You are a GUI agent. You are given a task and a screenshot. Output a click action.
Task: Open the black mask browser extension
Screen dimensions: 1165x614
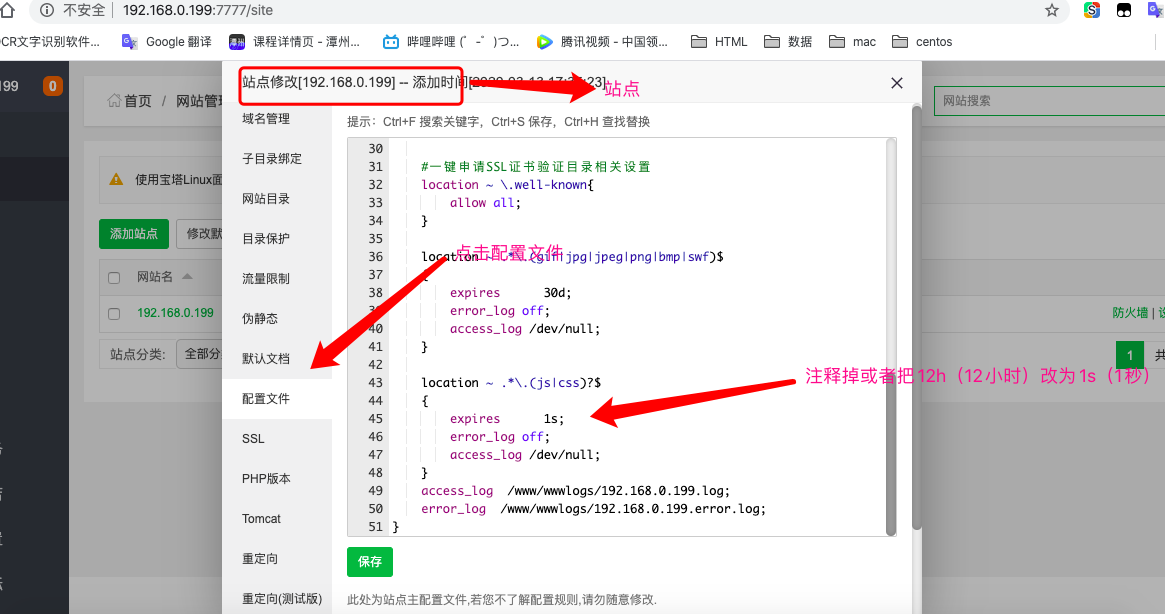coord(1124,10)
